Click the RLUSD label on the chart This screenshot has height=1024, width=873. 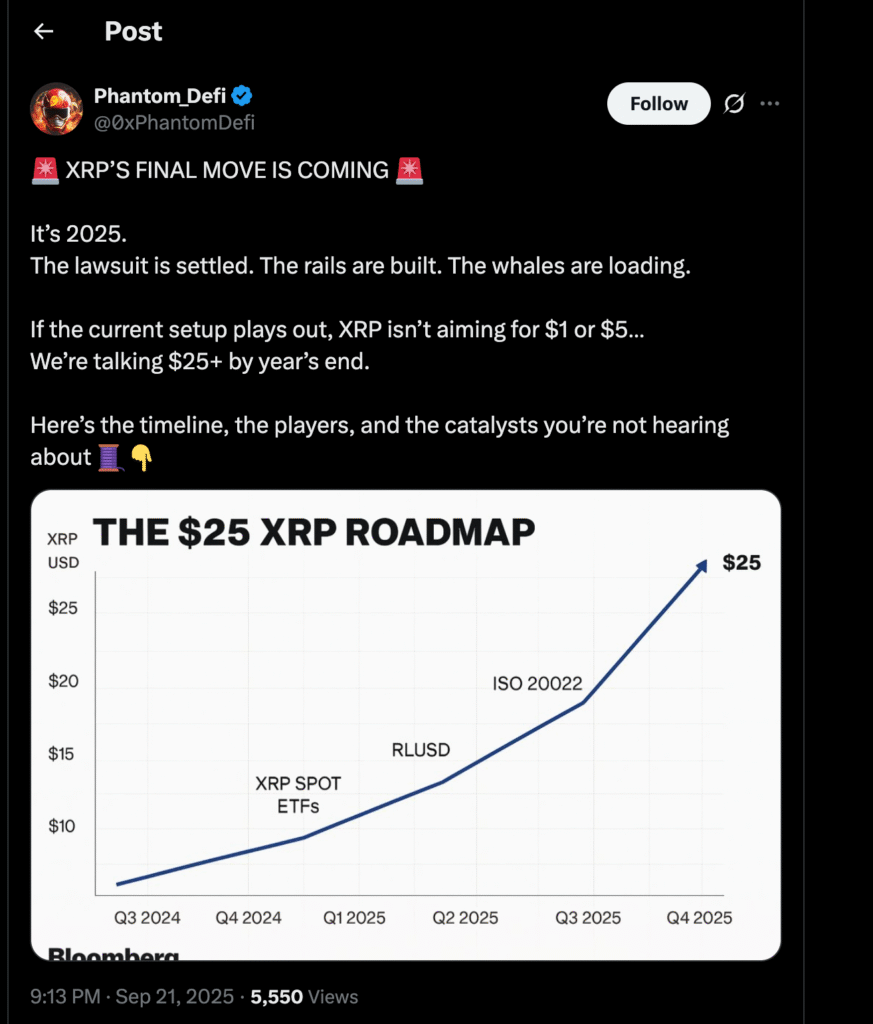(x=420, y=750)
